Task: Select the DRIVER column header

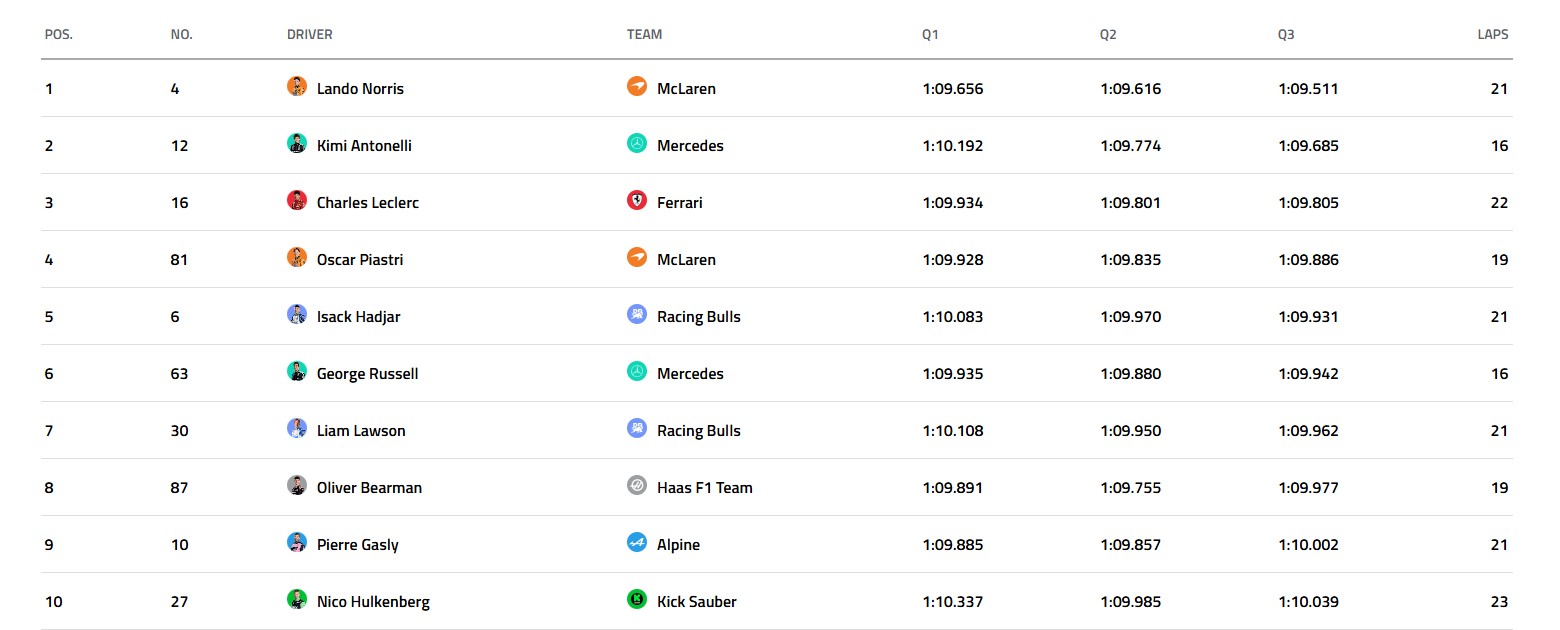Action: pos(309,34)
